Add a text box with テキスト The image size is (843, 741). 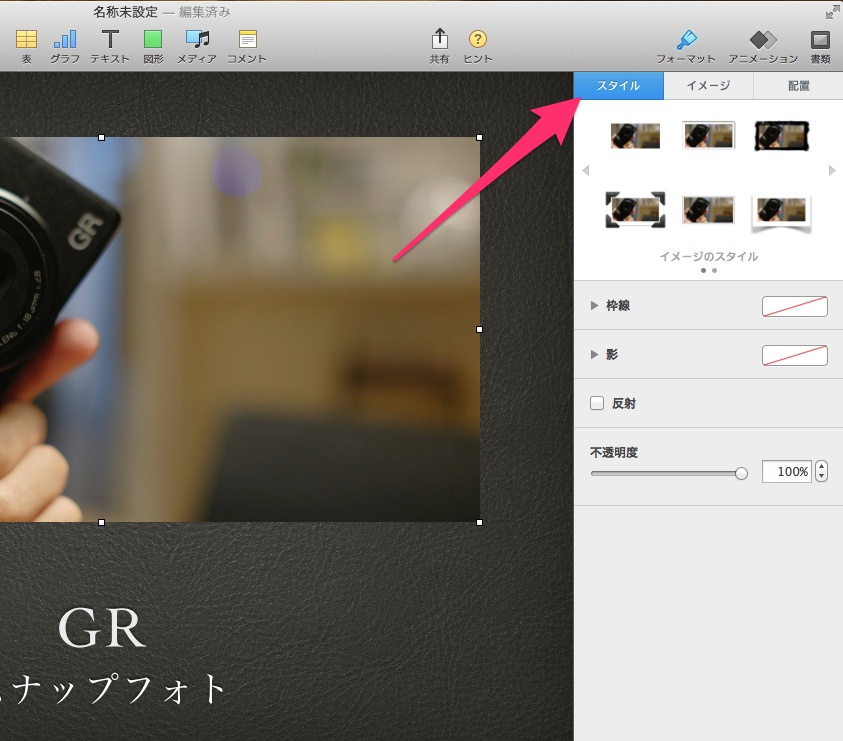click(x=110, y=46)
